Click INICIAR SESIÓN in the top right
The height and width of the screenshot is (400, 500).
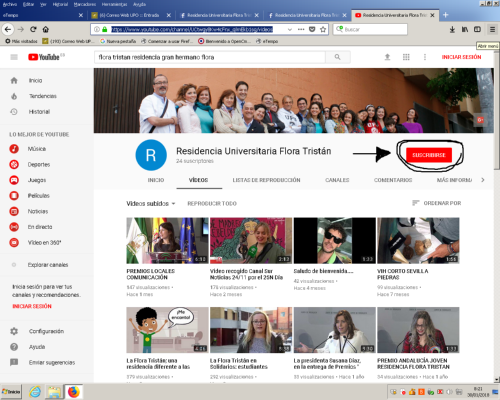coord(461,57)
